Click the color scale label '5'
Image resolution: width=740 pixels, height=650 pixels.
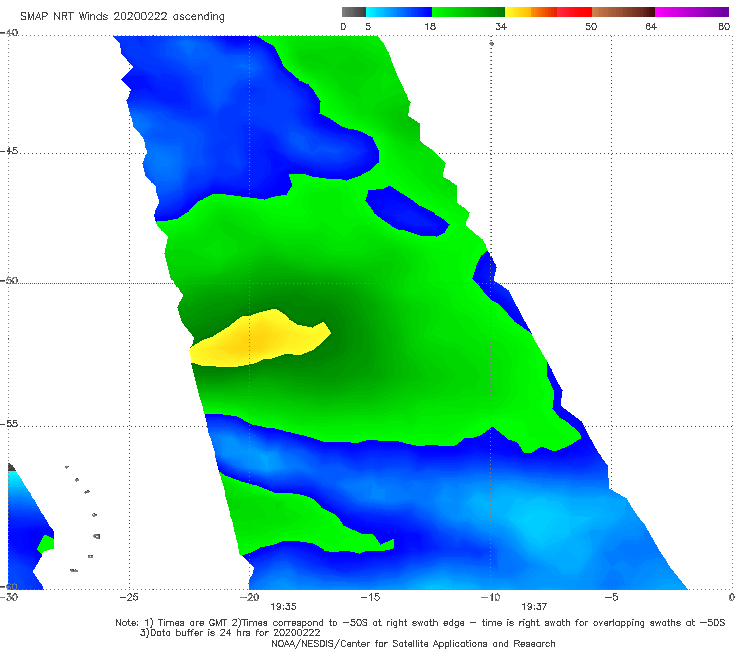point(368,26)
